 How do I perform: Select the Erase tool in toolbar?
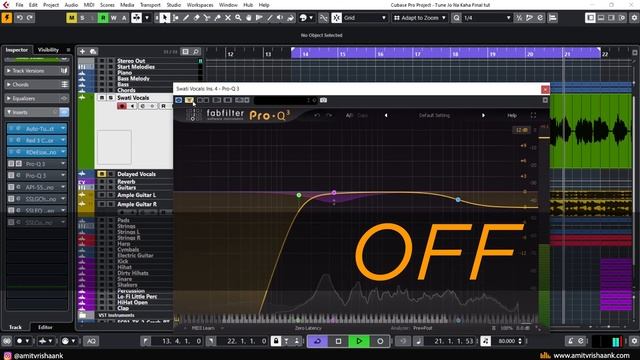pos(196,18)
